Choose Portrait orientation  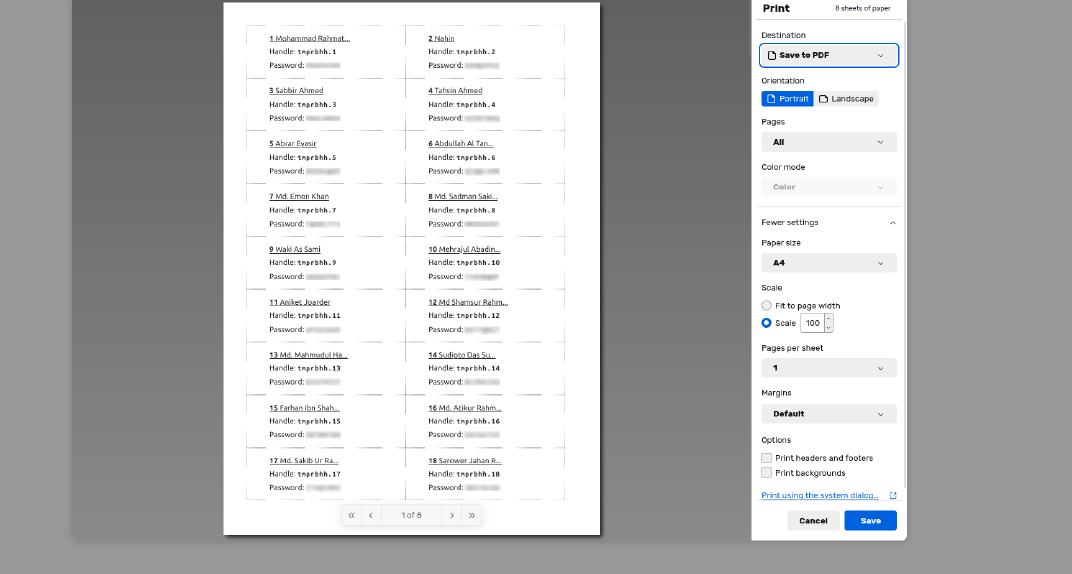787,99
